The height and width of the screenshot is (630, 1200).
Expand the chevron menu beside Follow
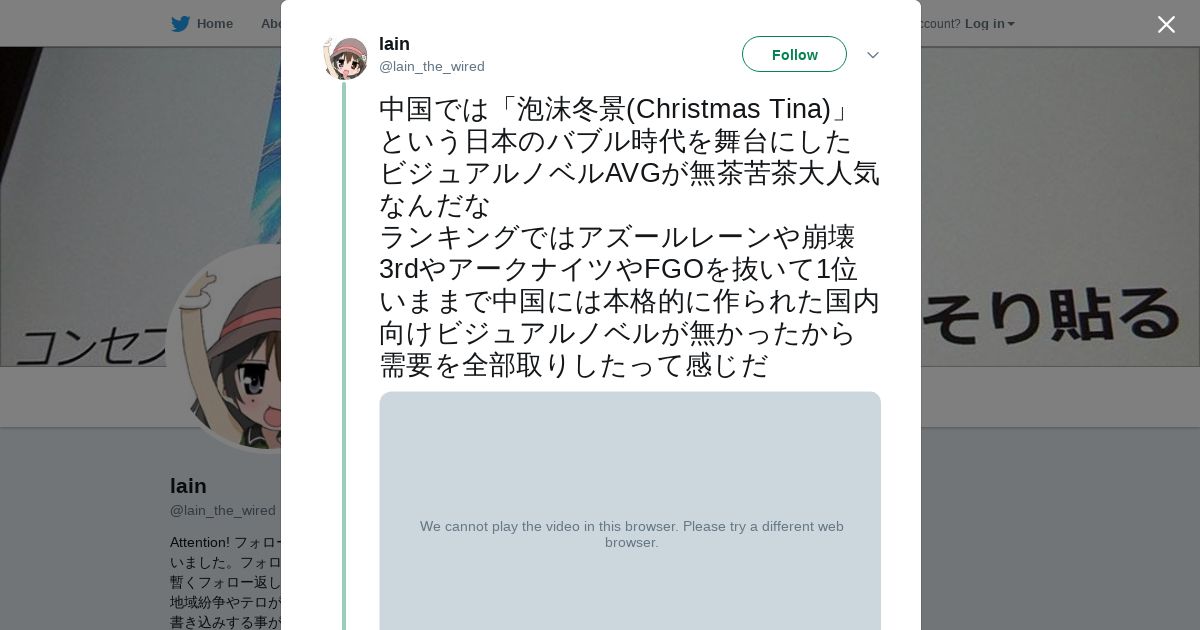coord(872,55)
